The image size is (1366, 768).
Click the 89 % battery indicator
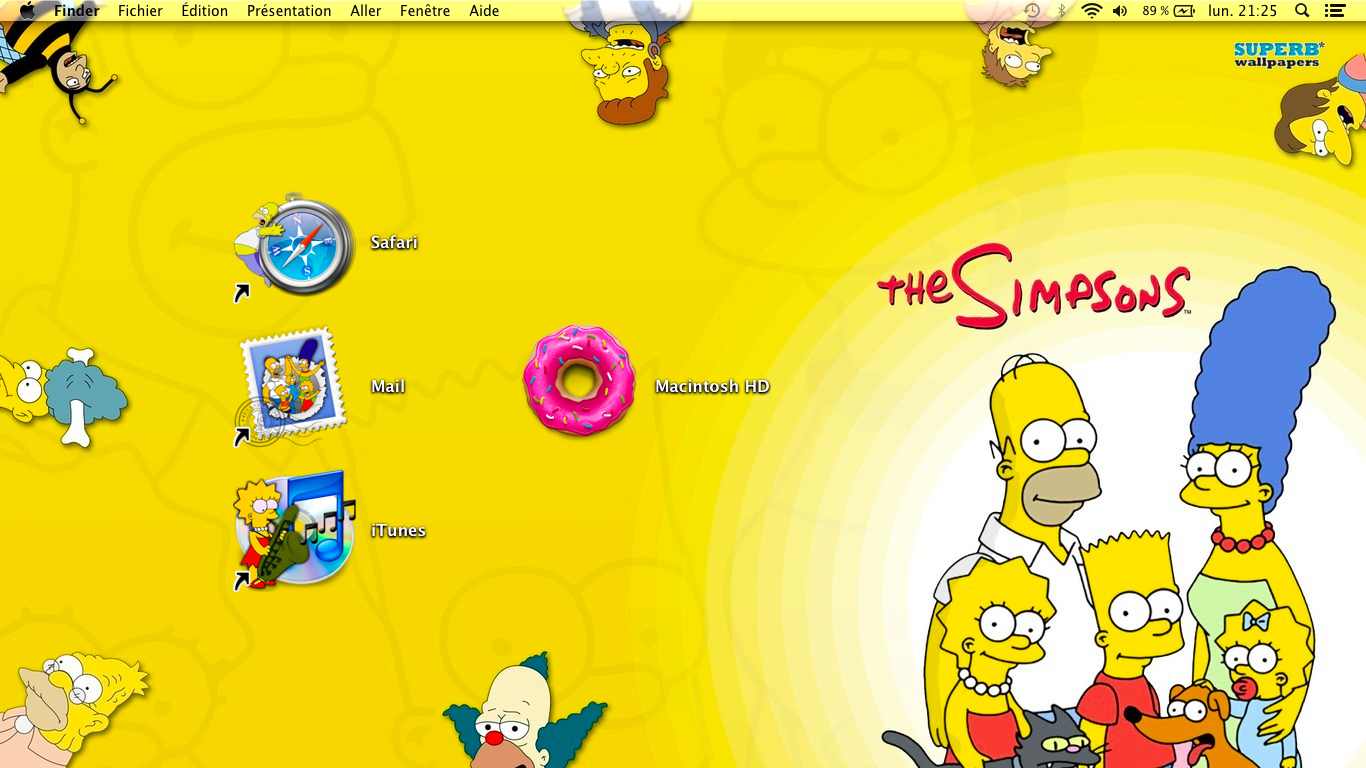(1169, 11)
